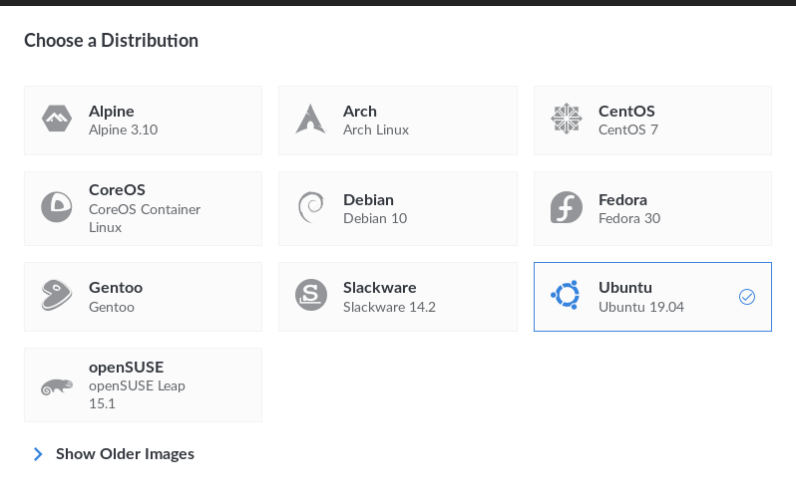Click the CoreOS logo icon
The height and width of the screenshot is (502, 796).
tap(56, 207)
